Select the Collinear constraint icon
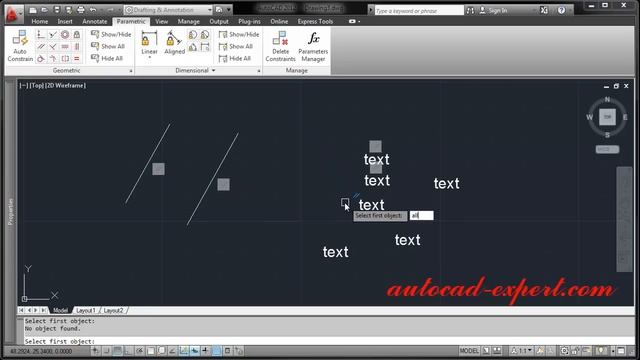Viewport: 640px width, 360px height. click(53, 35)
